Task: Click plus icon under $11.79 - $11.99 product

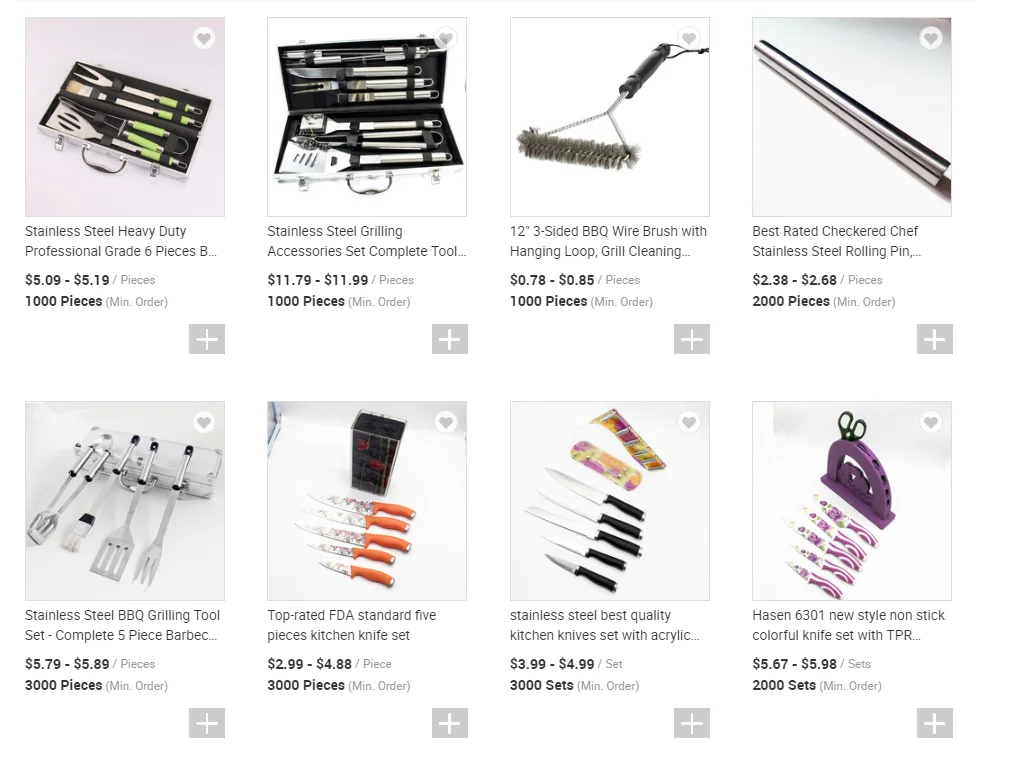Action: tap(450, 339)
